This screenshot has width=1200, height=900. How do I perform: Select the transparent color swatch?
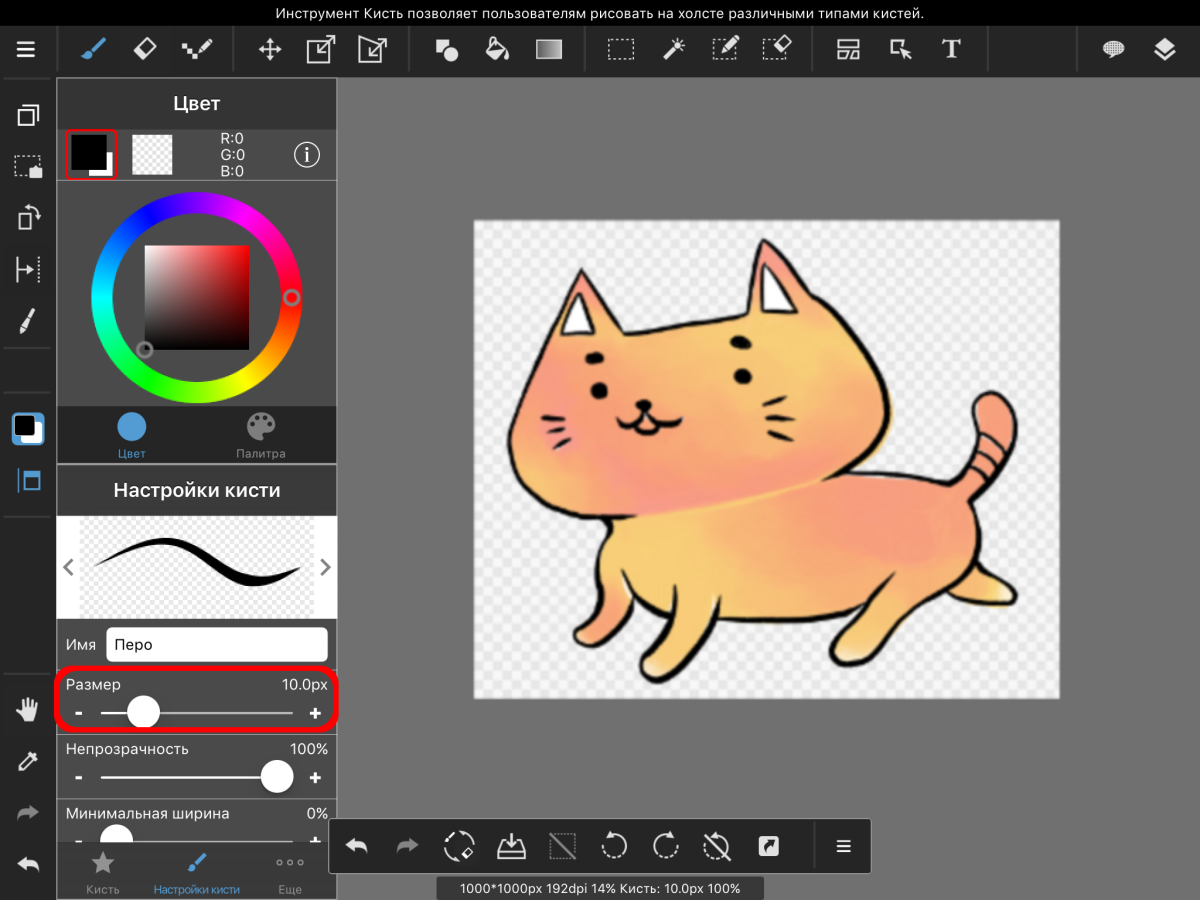click(152, 155)
